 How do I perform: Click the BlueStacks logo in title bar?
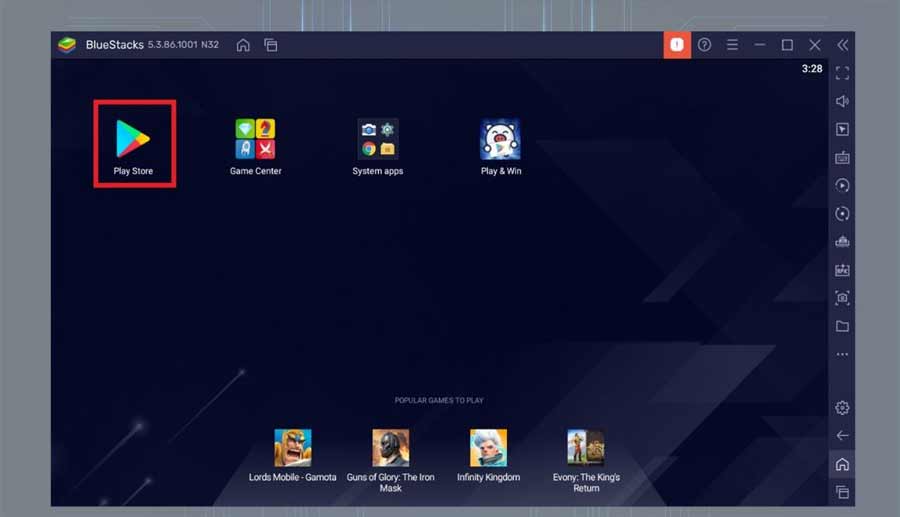point(67,45)
